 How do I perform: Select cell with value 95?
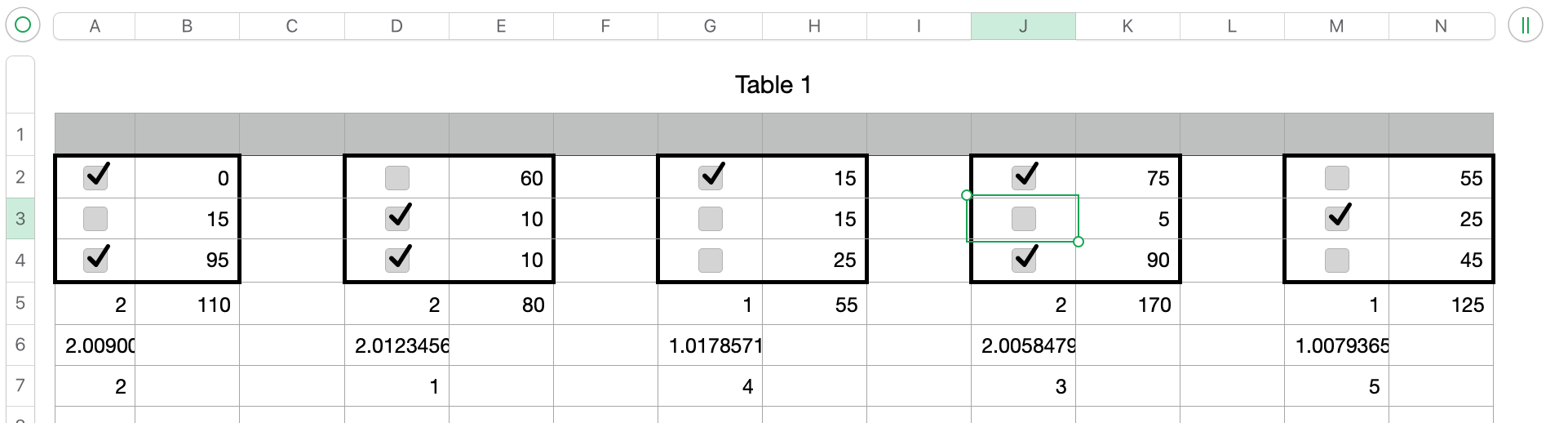(187, 260)
